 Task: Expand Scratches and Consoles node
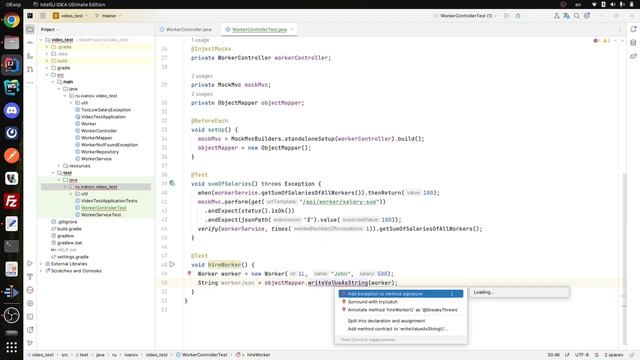pyautogui.click(x=41, y=271)
